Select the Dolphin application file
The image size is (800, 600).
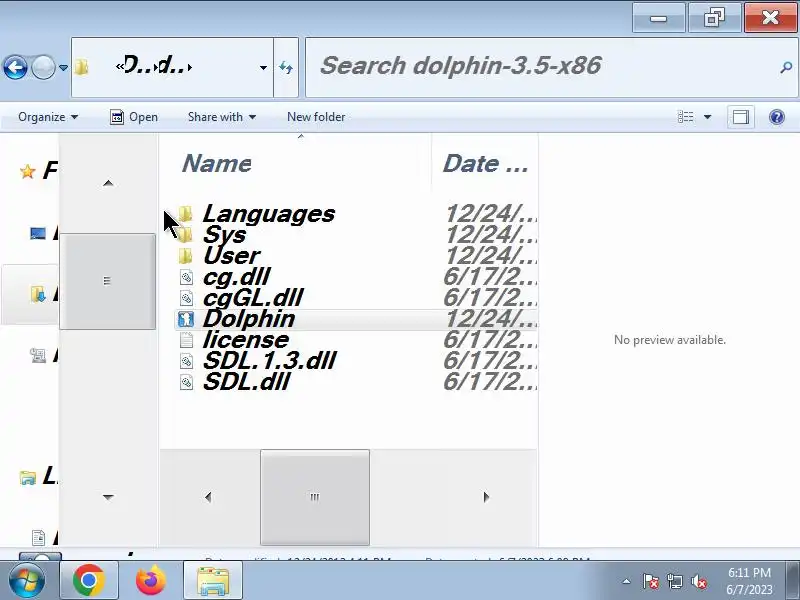tap(356, 319)
